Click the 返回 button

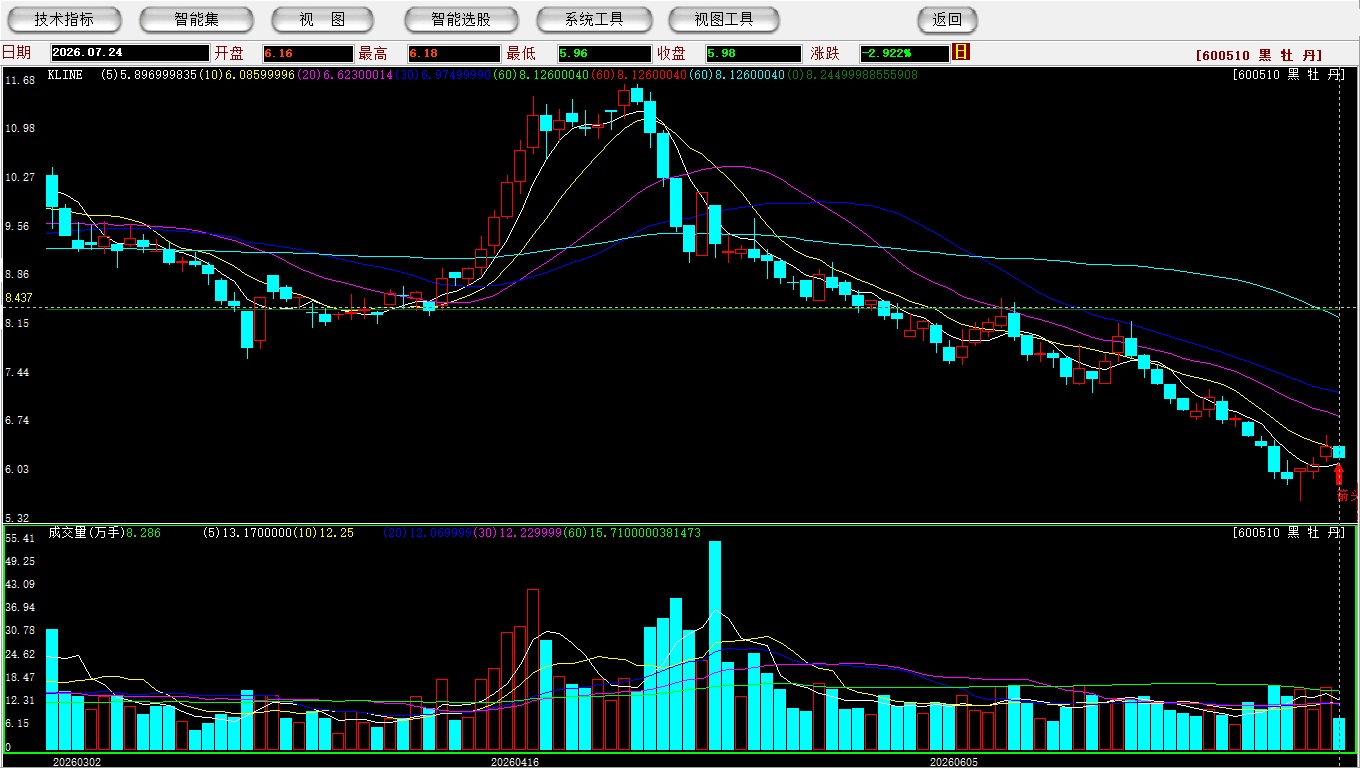tap(947, 19)
